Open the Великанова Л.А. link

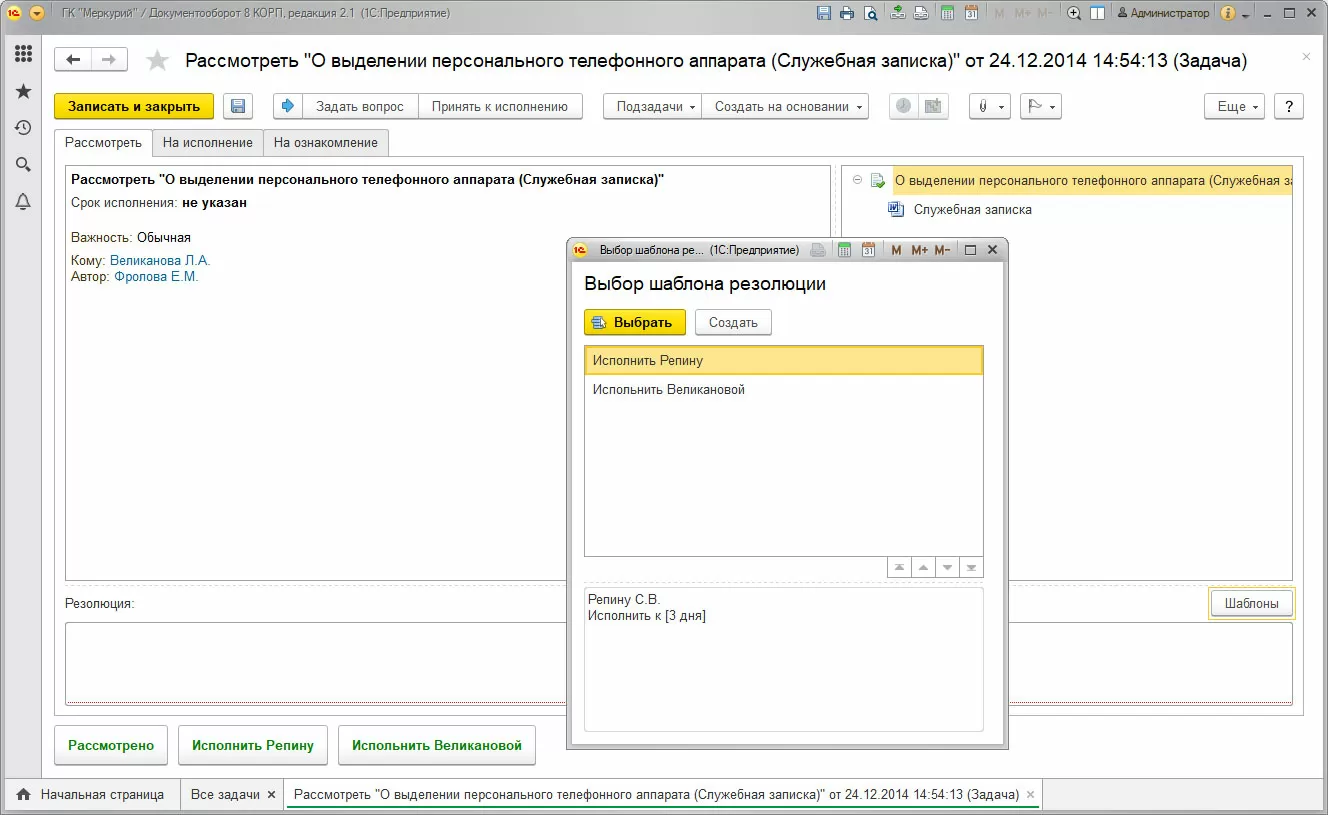pyautogui.click(x=160, y=260)
